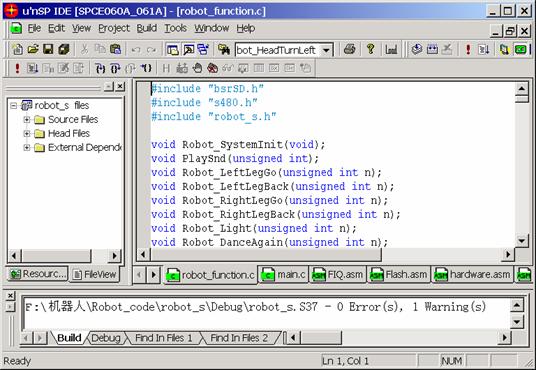Switch to the Resource view tab

[x=37, y=274]
